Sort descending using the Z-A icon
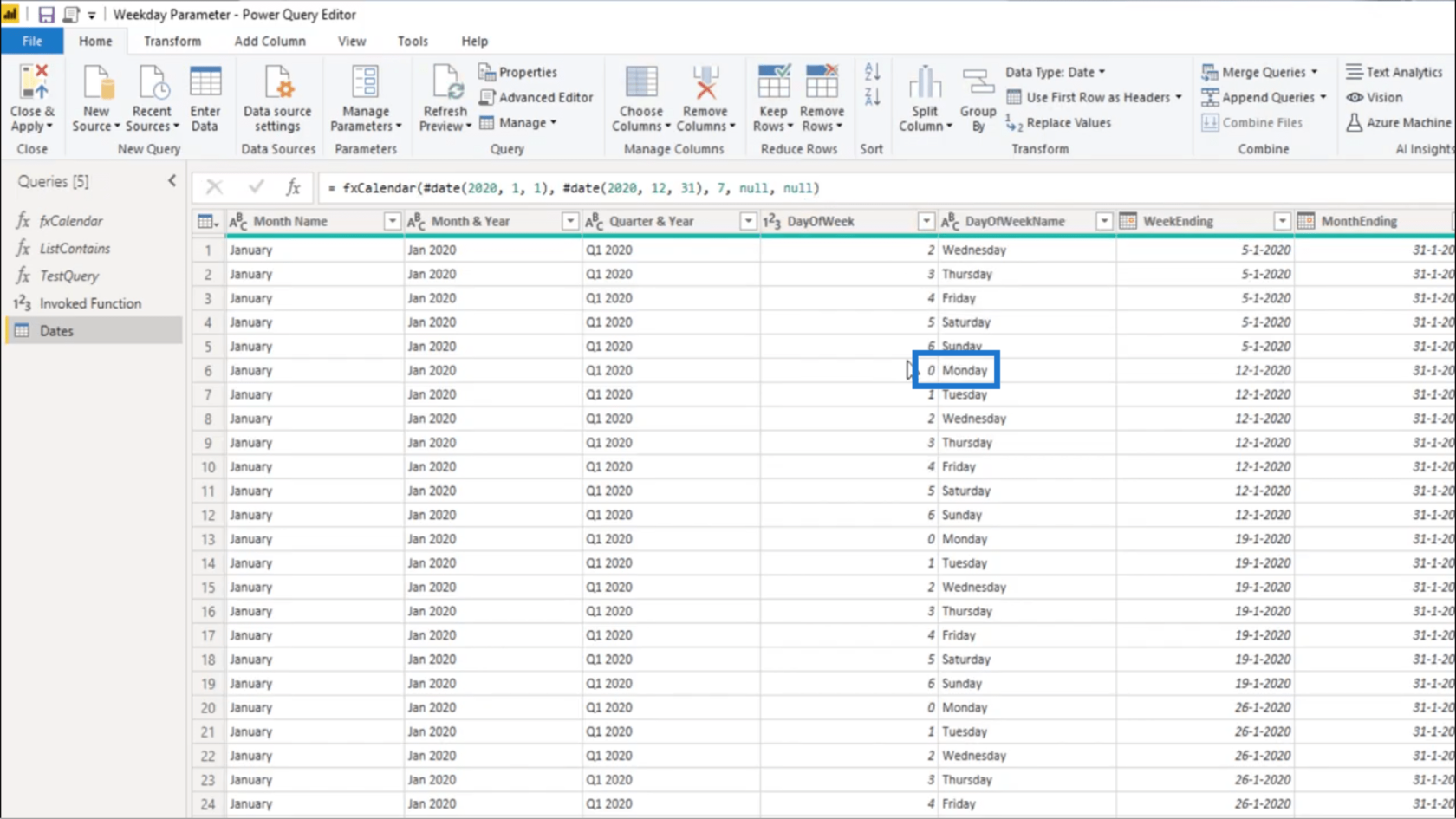 click(872, 96)
